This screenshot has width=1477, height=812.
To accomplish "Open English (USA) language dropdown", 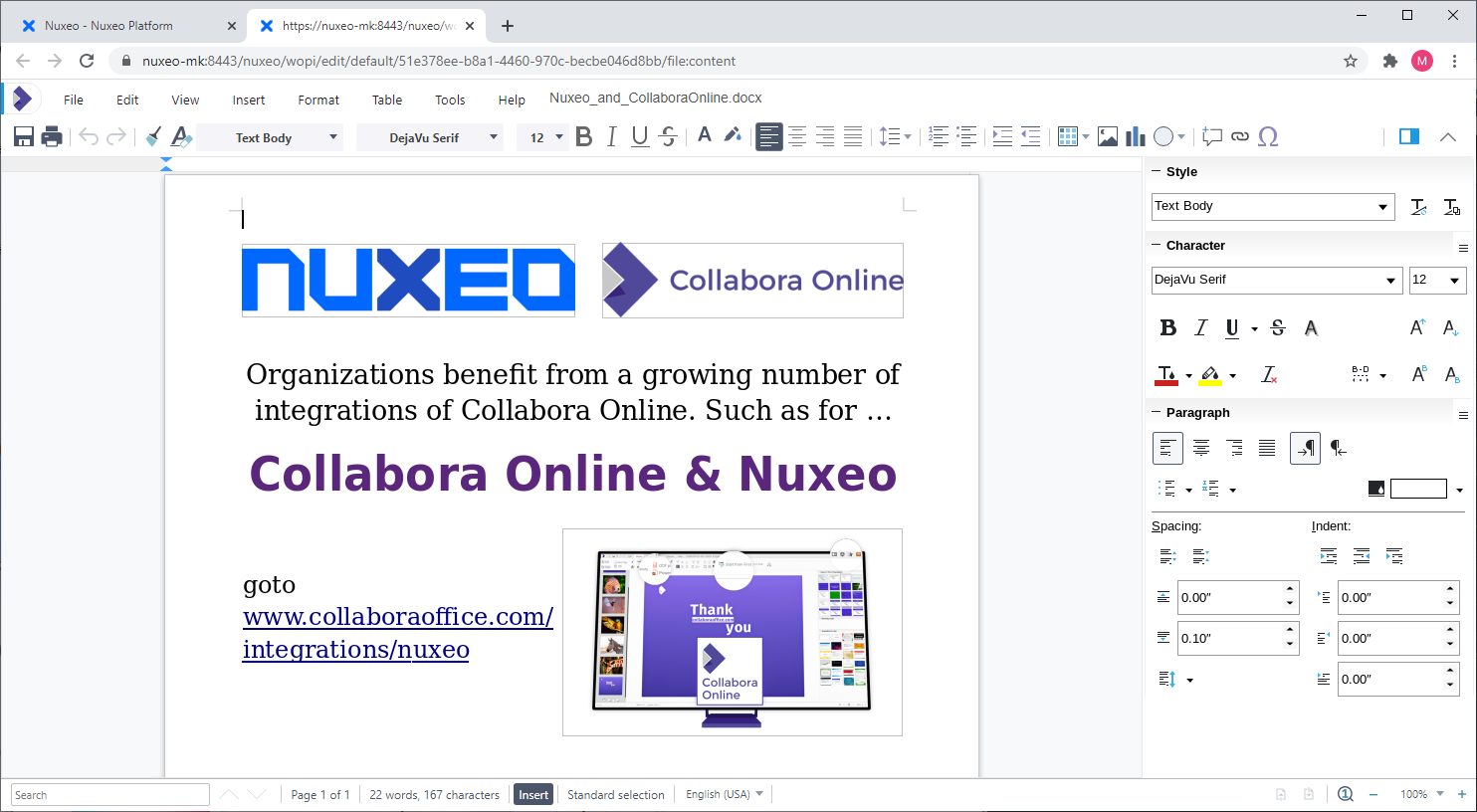I will coord(725,794).
